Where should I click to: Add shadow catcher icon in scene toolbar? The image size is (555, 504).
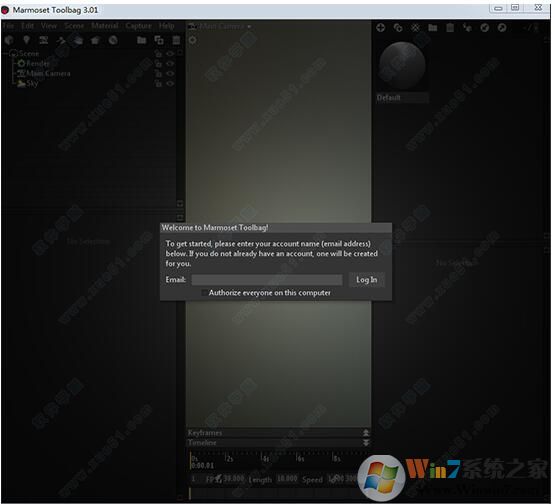point(78,40)
